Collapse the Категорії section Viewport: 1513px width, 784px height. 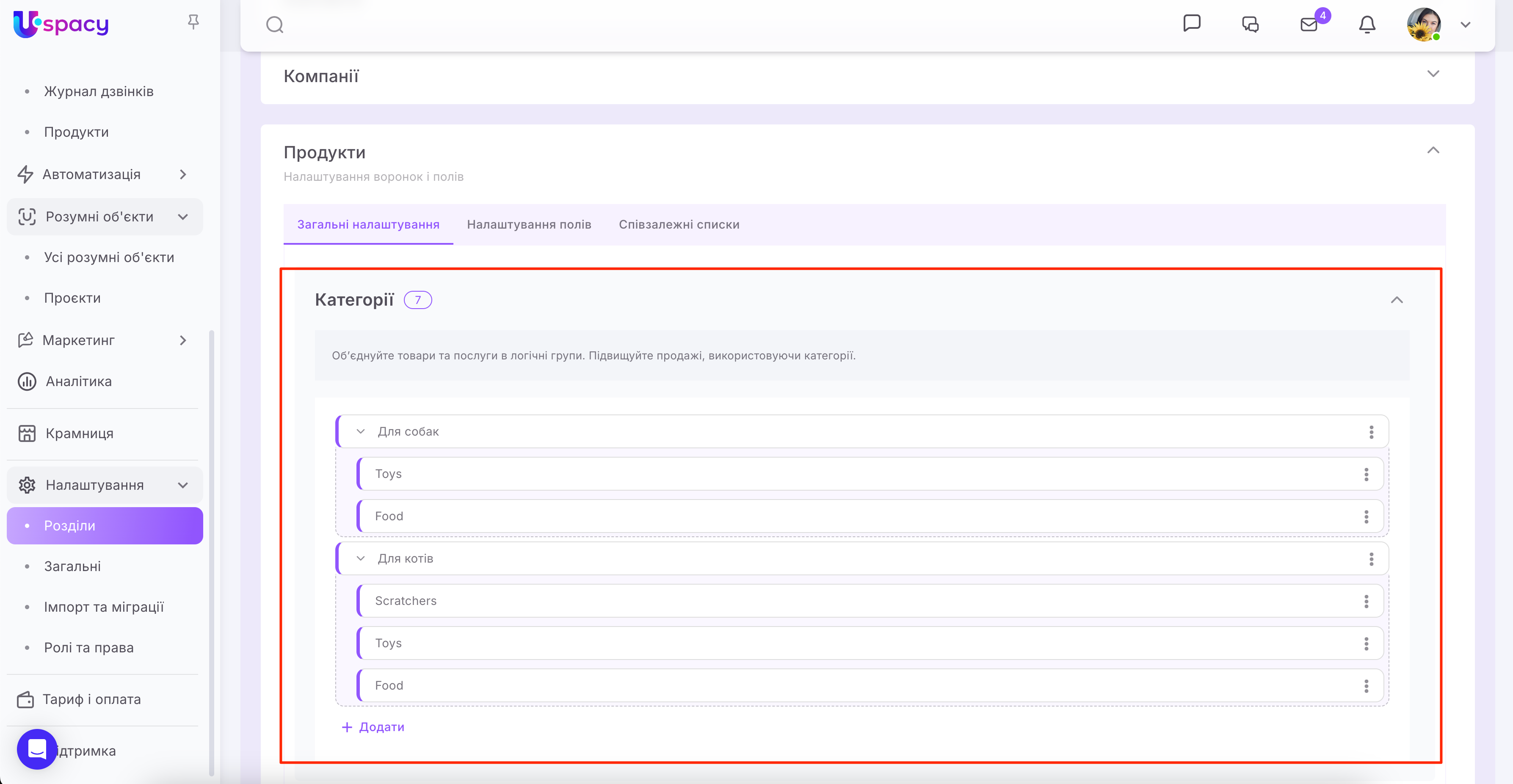point(1396,300)
